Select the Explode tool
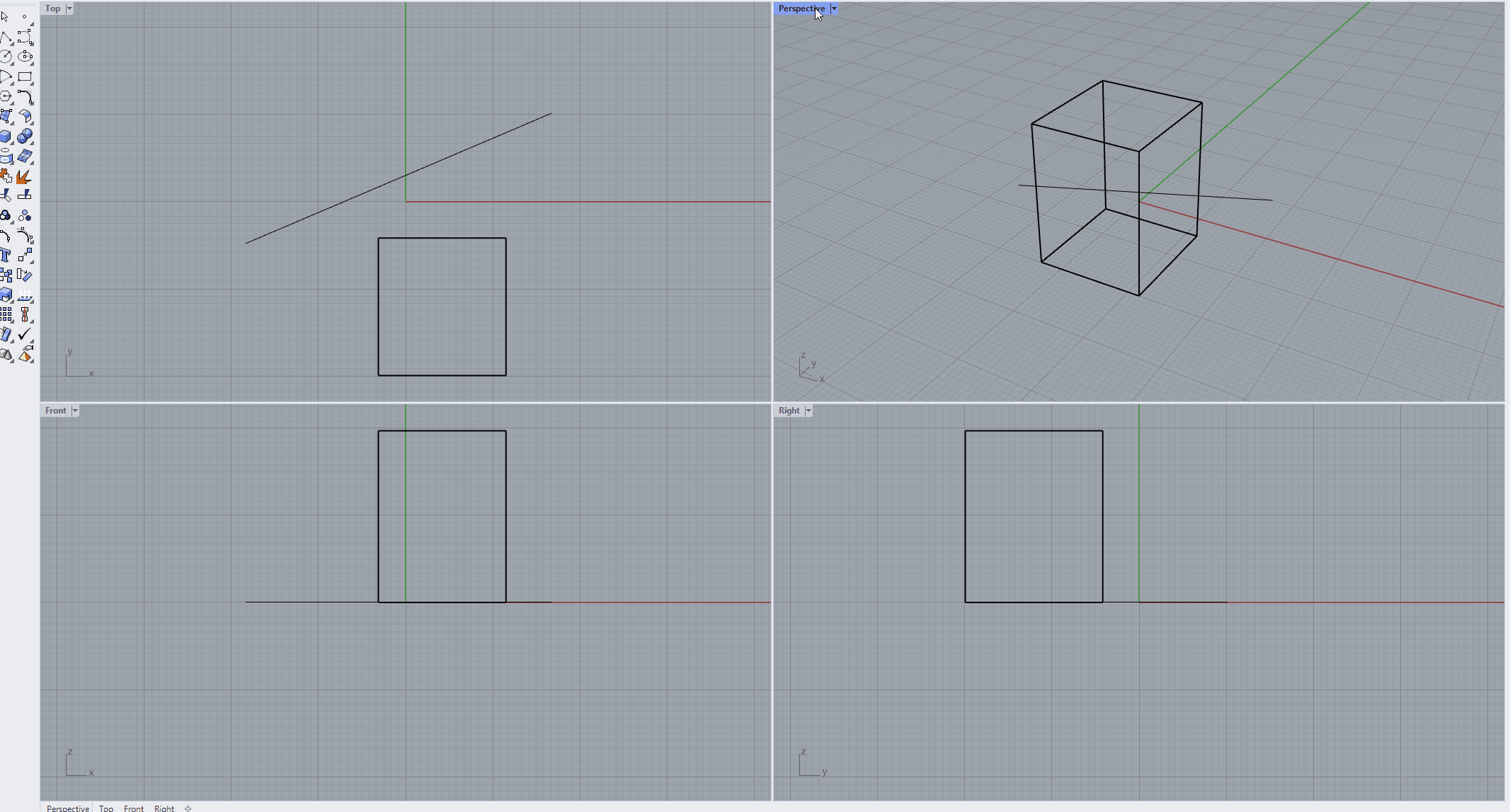The image size is (1510, 812). (x=25, y=176)
